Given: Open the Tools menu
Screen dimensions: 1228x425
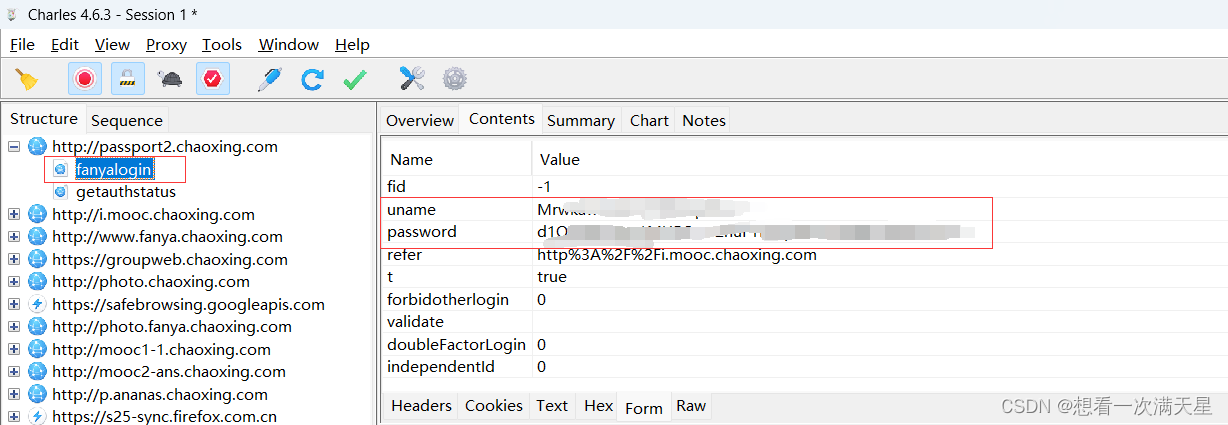Looking at the screenshot, I should pos(222,44).
